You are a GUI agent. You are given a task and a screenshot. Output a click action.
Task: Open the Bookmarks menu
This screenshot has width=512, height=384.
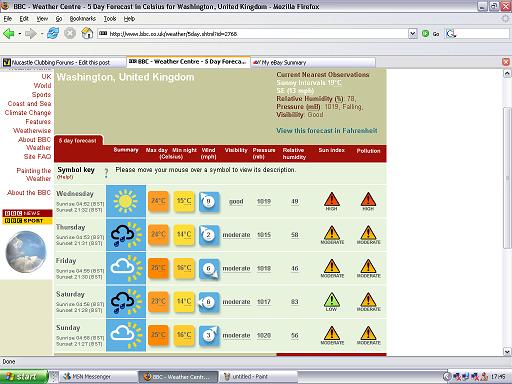tap(83, 19)
